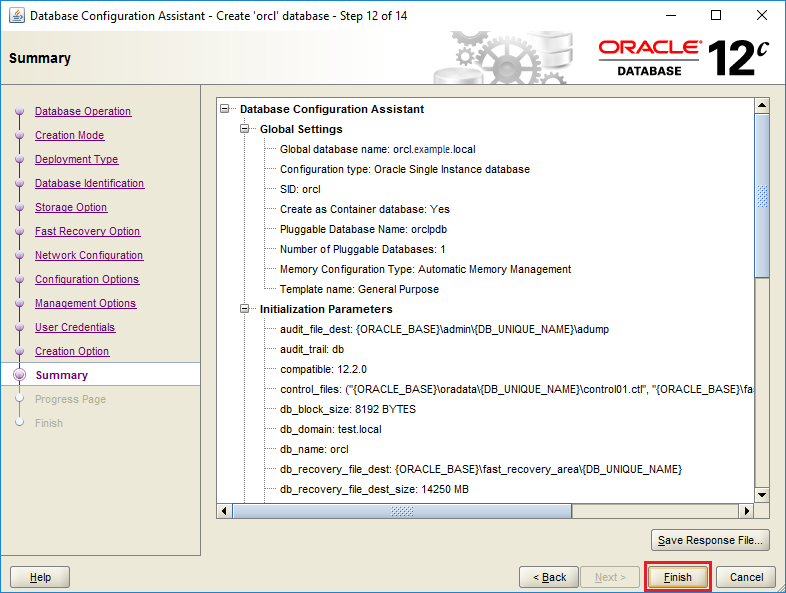Click the horizontal scrollbar thumb

tap(402, 511)
